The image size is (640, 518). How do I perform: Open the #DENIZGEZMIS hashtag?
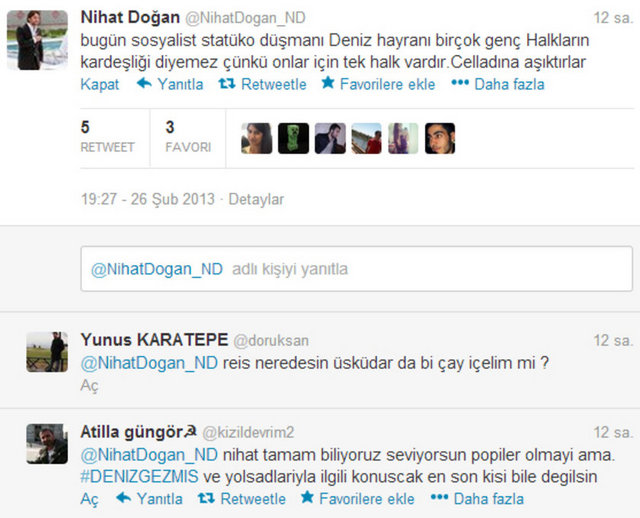pyautogui.click(x=139, y=476)
